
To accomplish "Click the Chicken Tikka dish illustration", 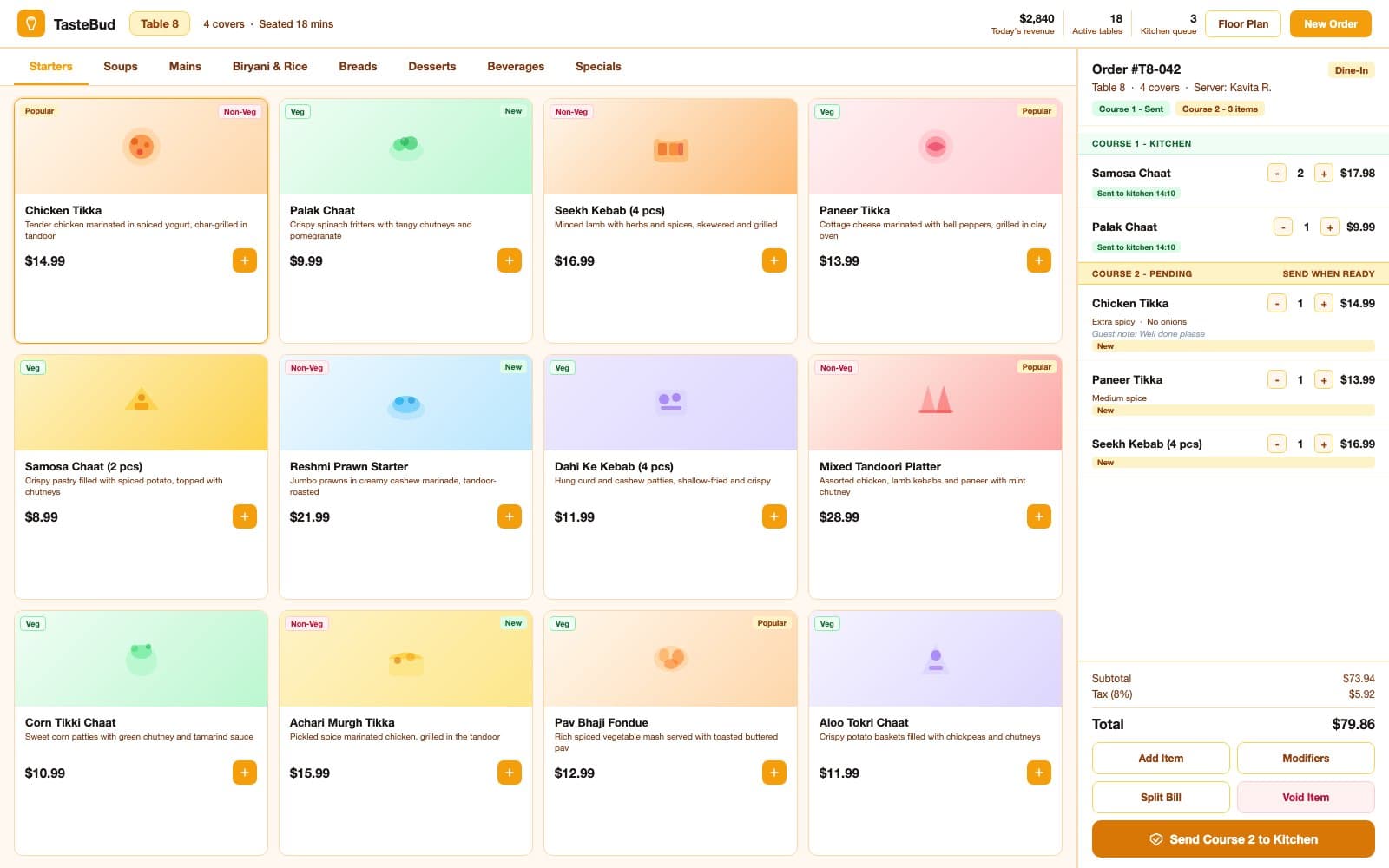I will pos(141,147).
